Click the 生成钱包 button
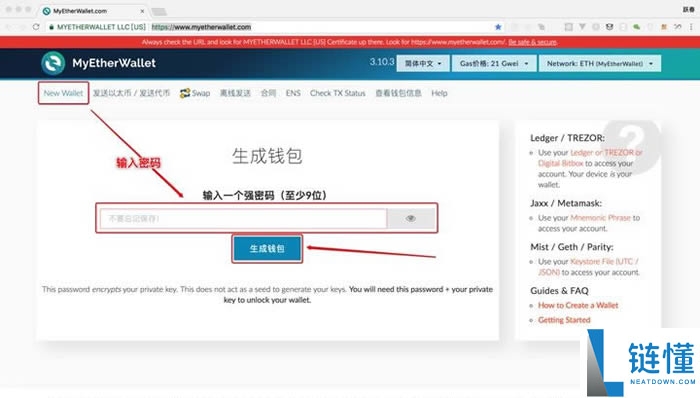Viewport: 700px width, 398px height. coord(267,249)
